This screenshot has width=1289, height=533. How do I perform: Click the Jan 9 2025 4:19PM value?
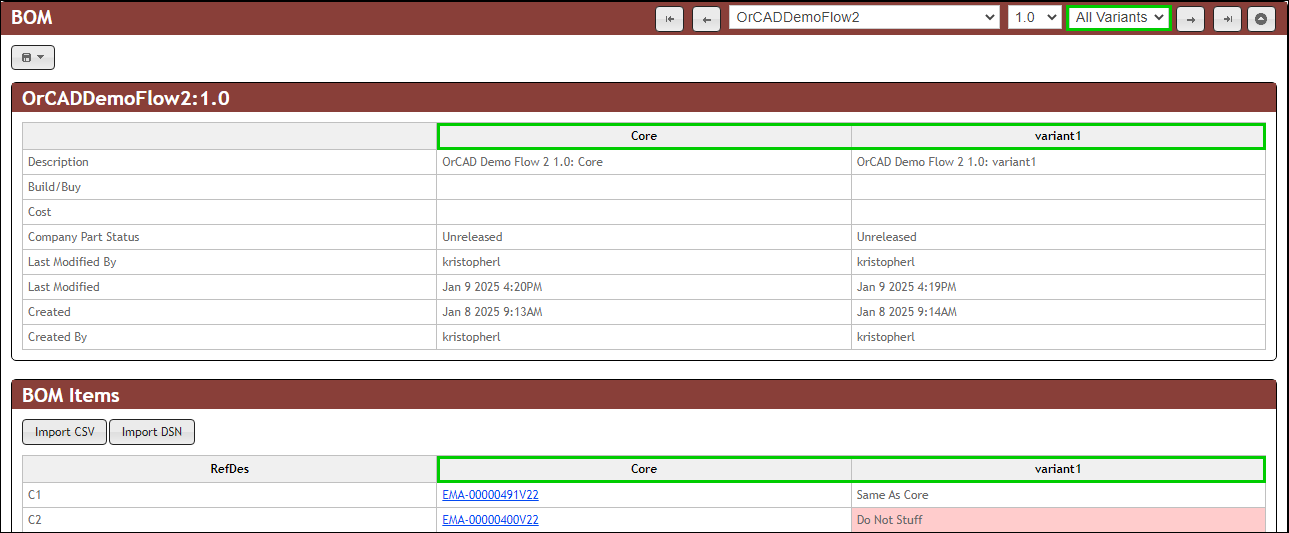pos(906,287)
